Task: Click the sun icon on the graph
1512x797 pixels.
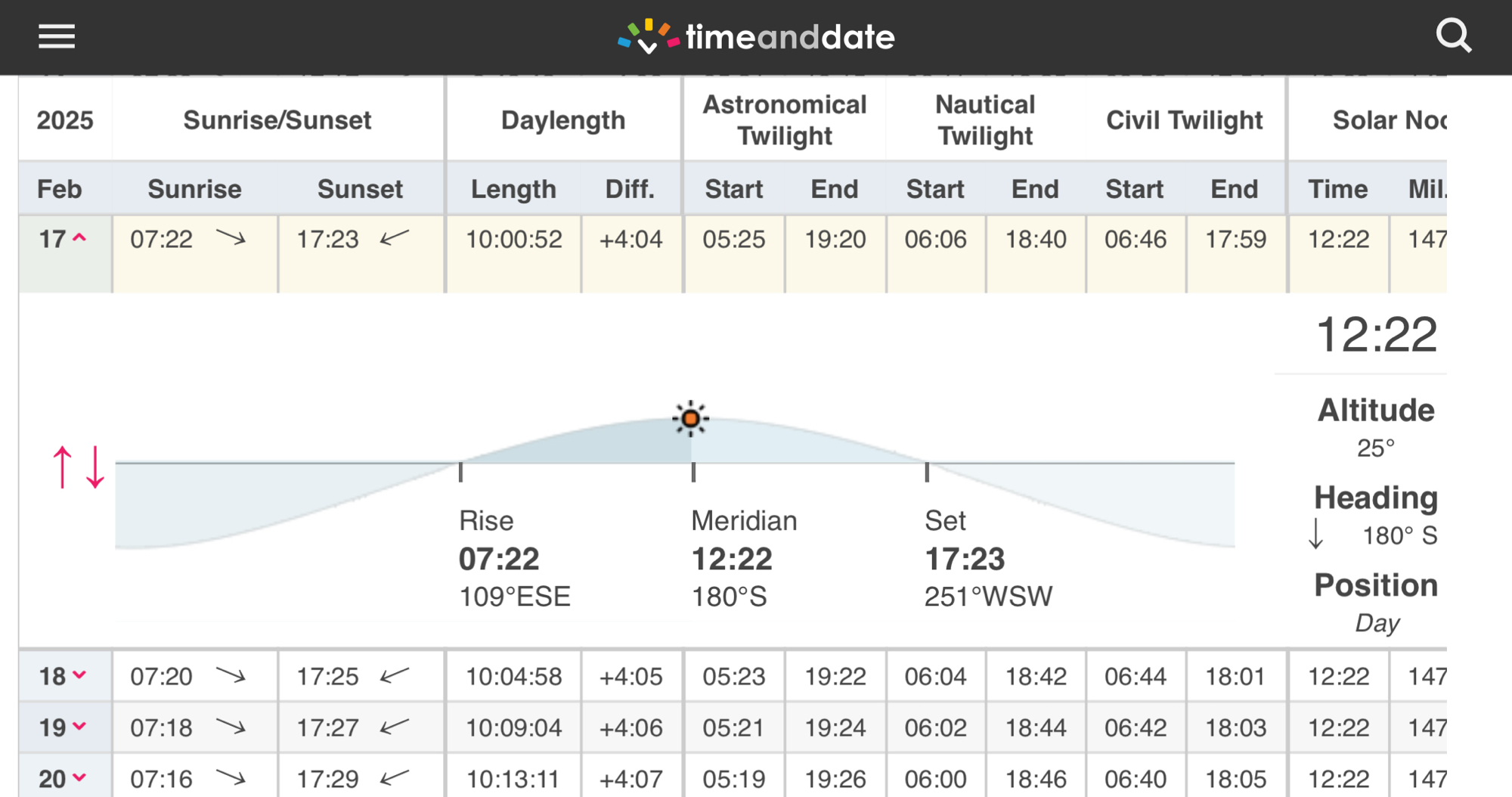Action: pyautogui.click(x=690, y=418)
